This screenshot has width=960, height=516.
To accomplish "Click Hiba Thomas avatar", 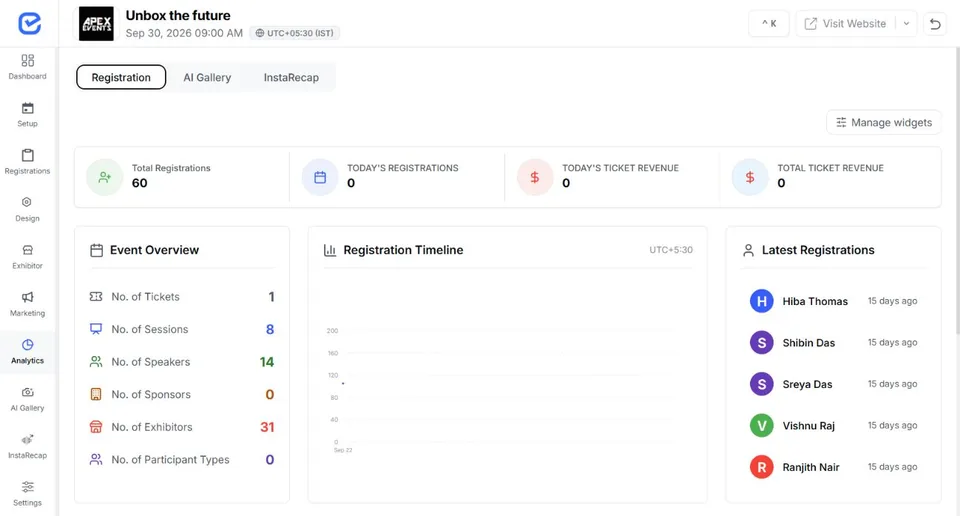I will [x=762, y=301].
